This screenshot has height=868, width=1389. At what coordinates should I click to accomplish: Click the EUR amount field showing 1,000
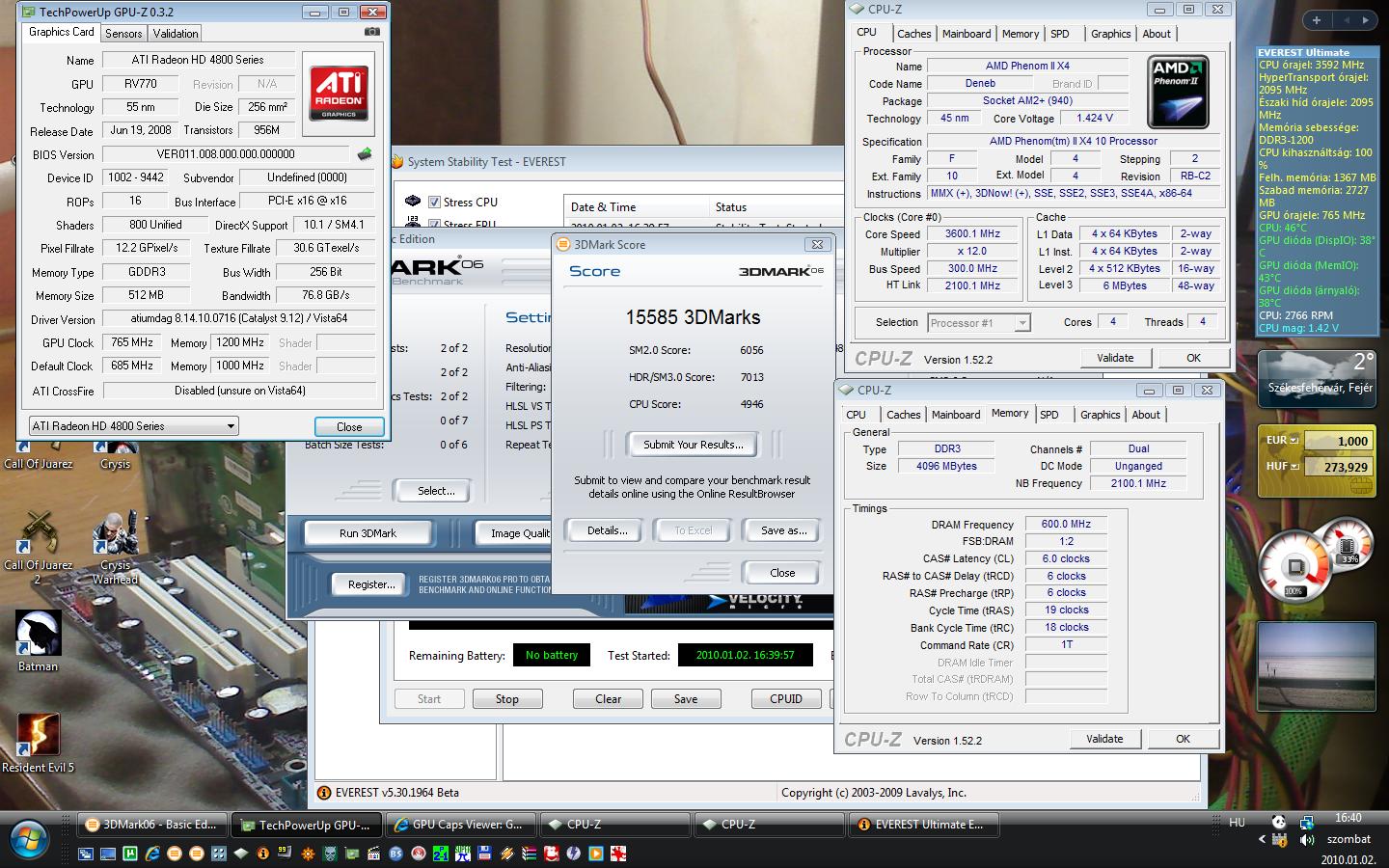point(1337,441)
